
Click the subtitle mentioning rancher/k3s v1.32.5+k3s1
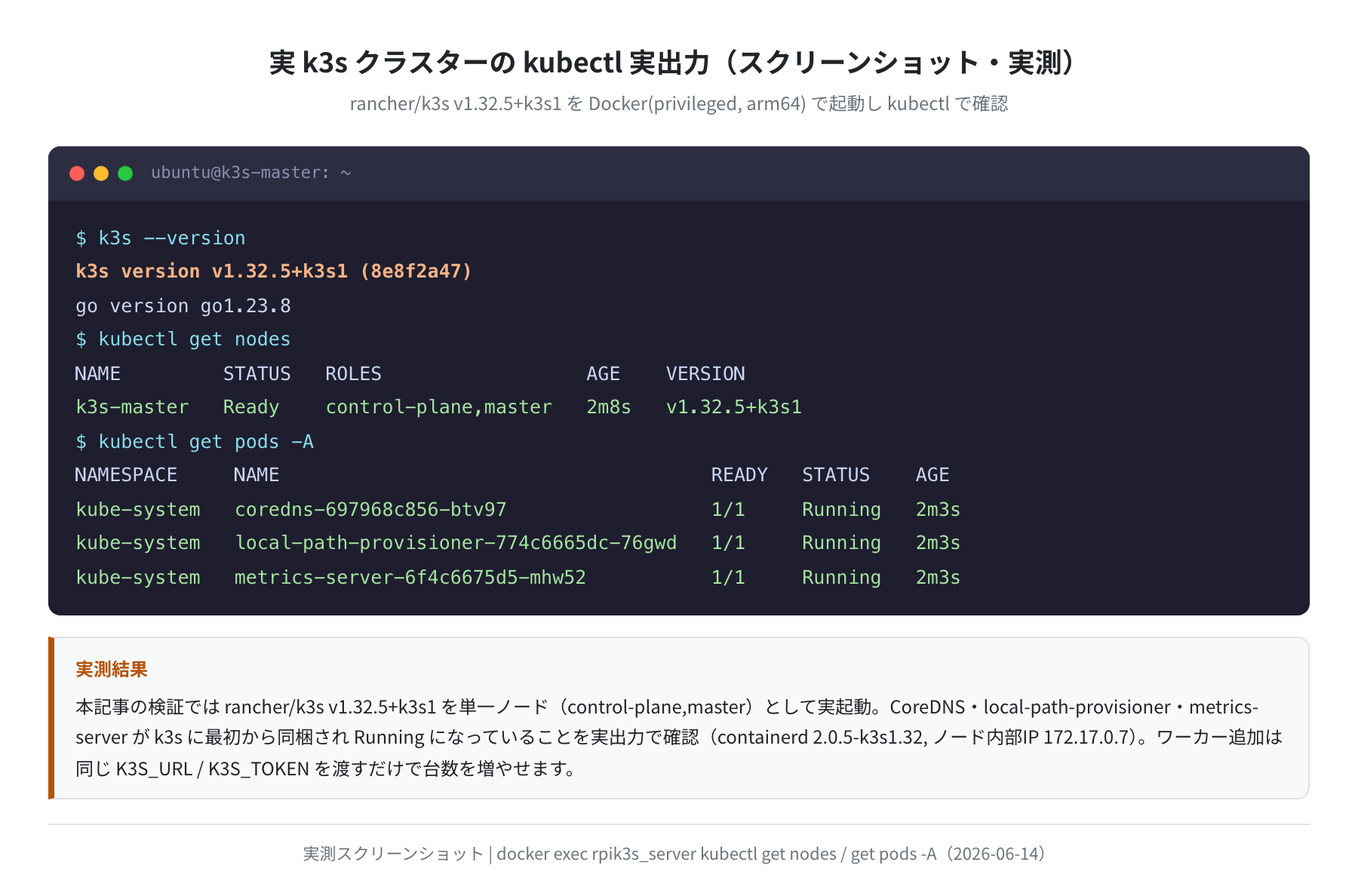click(x=678, y=103)
